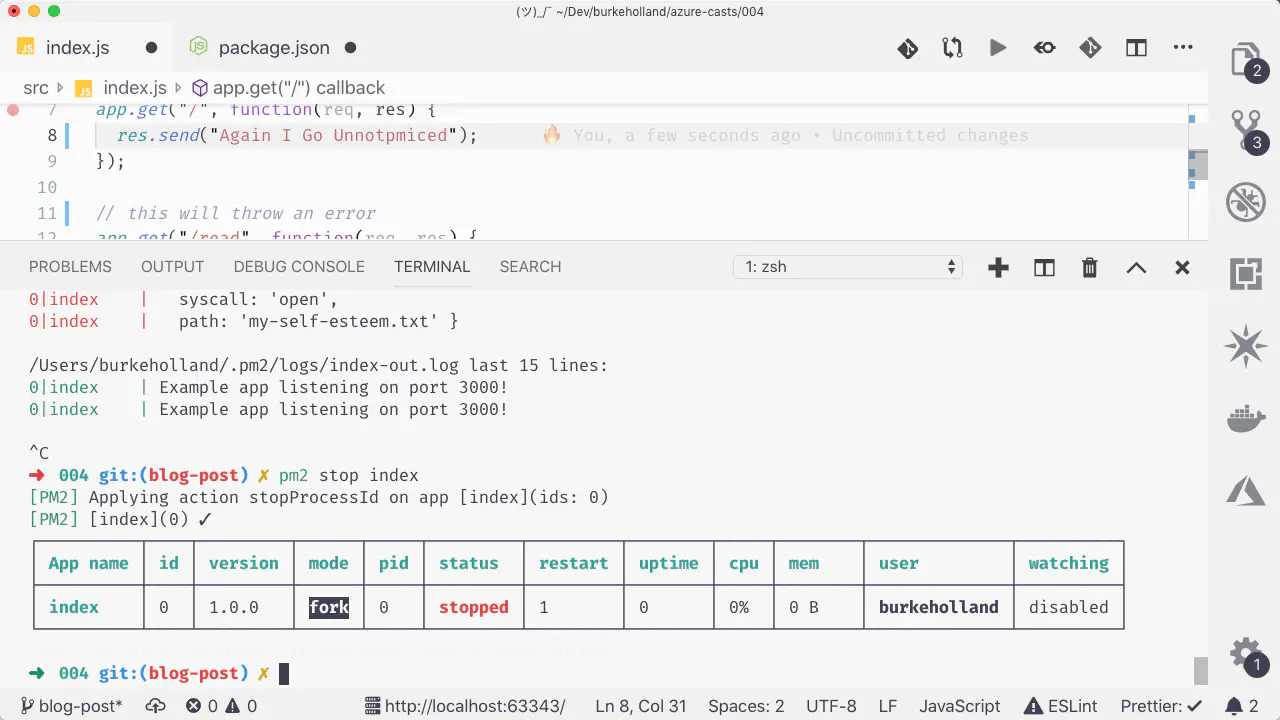Switch branch via blog-post* status item
This screenshot has width=1280, height=720.
[x=71, y=706]
